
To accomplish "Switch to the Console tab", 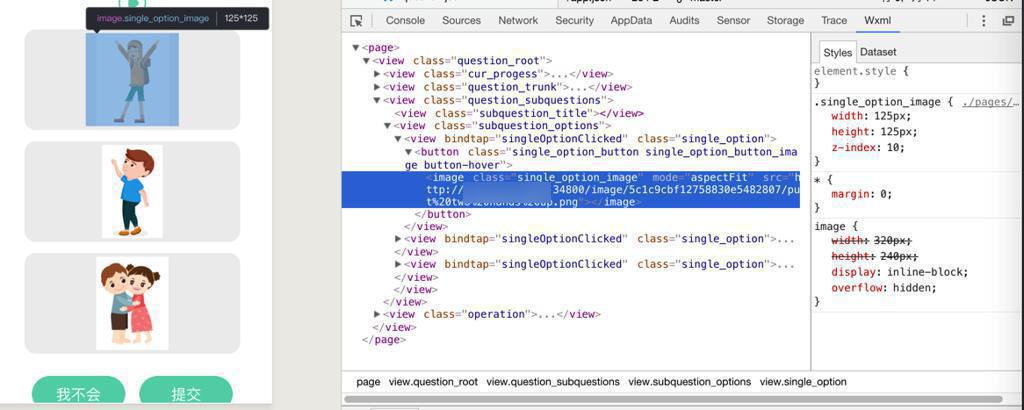I will [405, 20].
